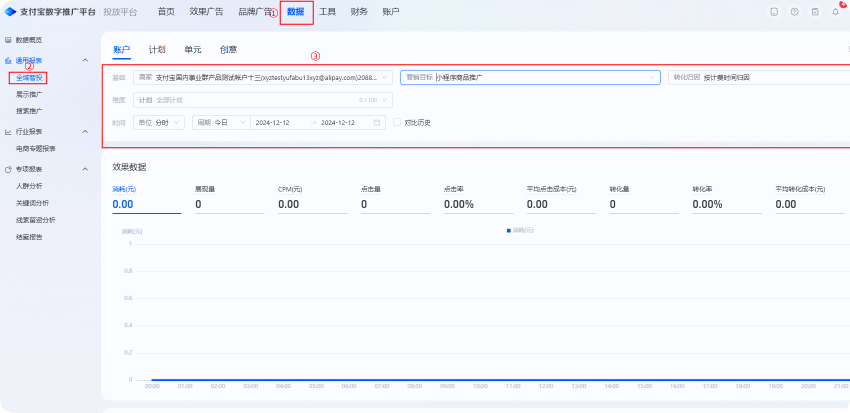
Task: Open the 计划 全部计划 dropdown
Action: [x=263, y=100]
